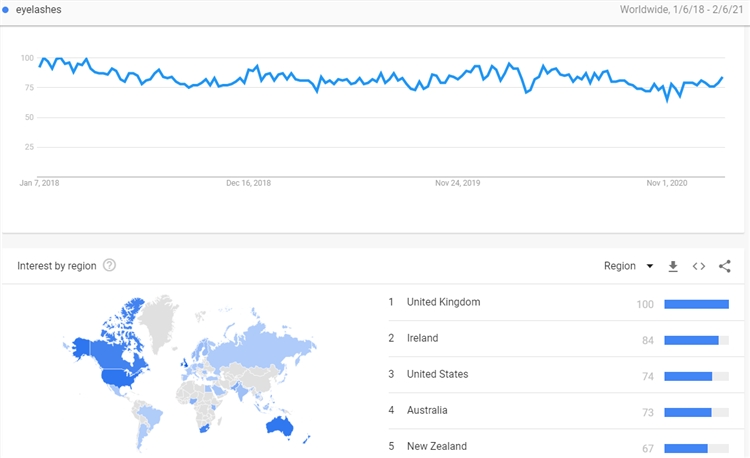Open the embed code icon
The width and height of the screenshot is (750, 458).
click(699, 266)
